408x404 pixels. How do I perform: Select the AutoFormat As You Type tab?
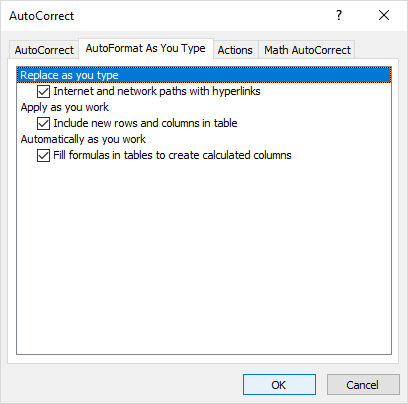(x=146, y=49)
